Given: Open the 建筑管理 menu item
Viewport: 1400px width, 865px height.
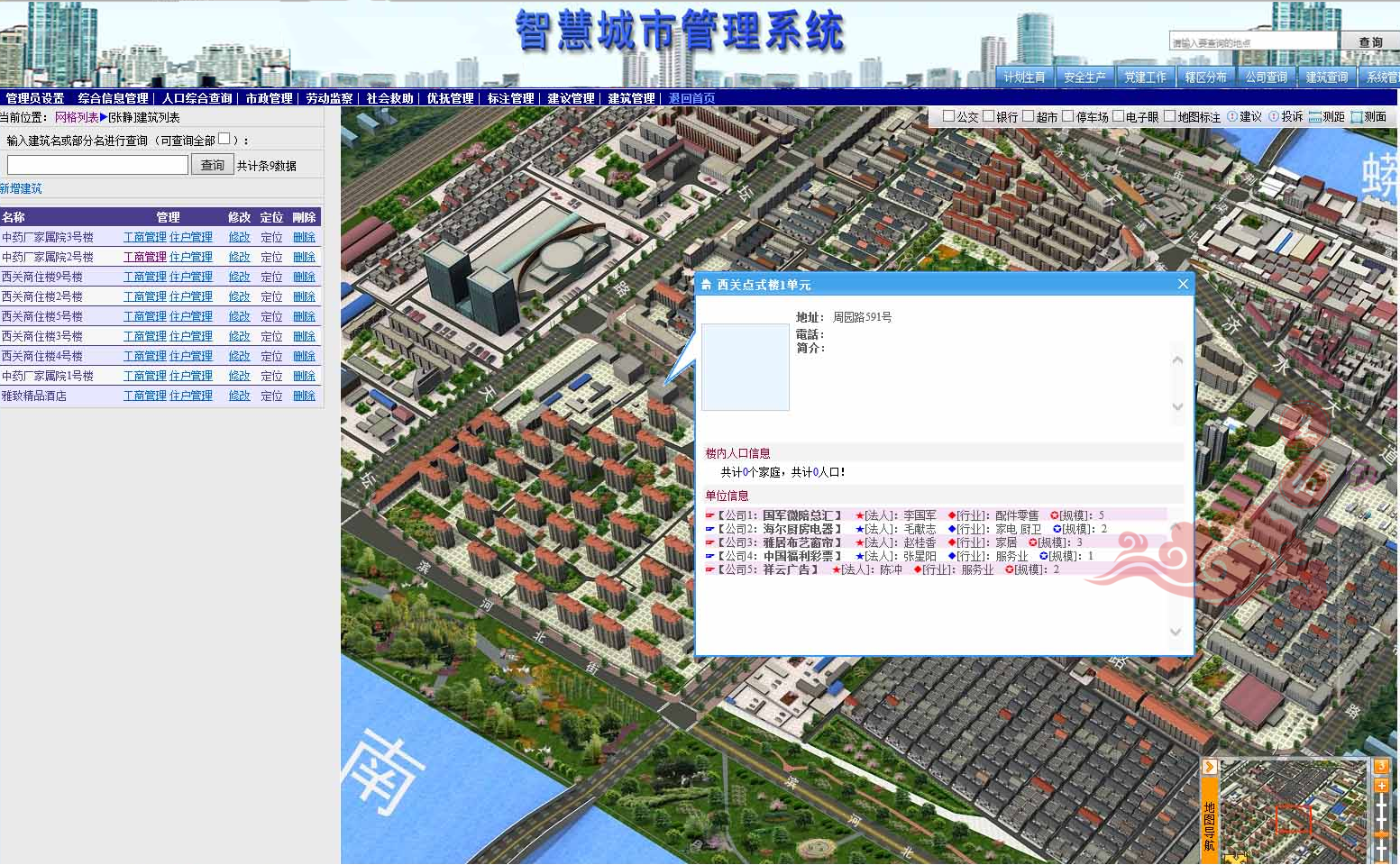Looking at the screenshot, I should 629,98.
